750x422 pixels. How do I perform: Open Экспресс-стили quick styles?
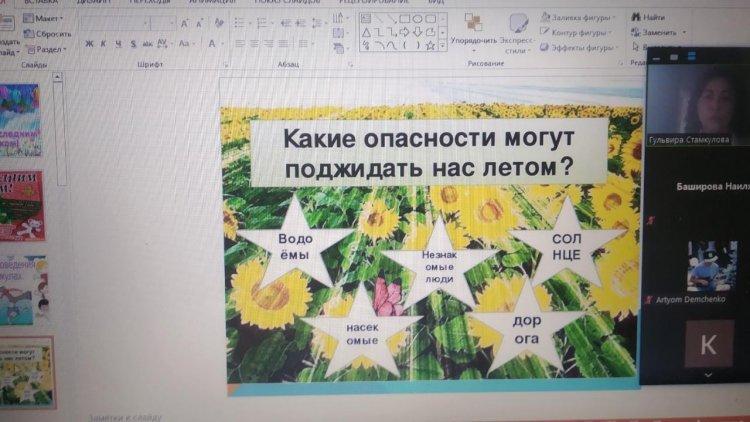coord(517,33)
